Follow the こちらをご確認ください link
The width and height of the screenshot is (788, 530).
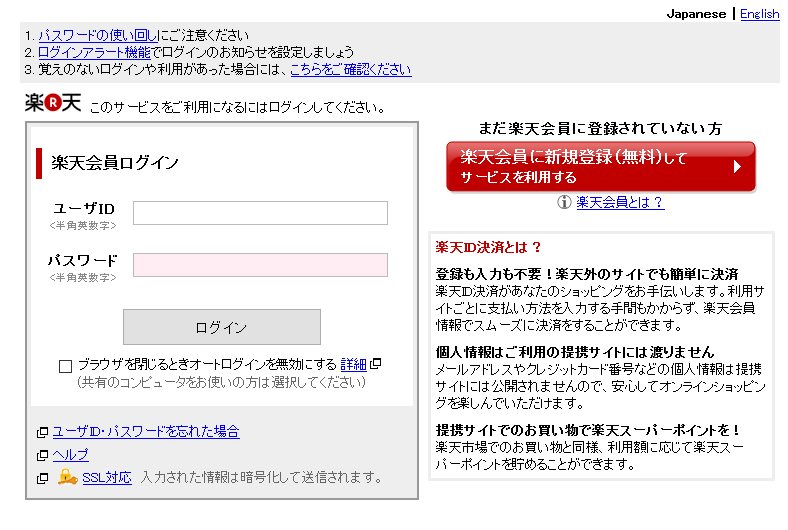coord(350,69)
